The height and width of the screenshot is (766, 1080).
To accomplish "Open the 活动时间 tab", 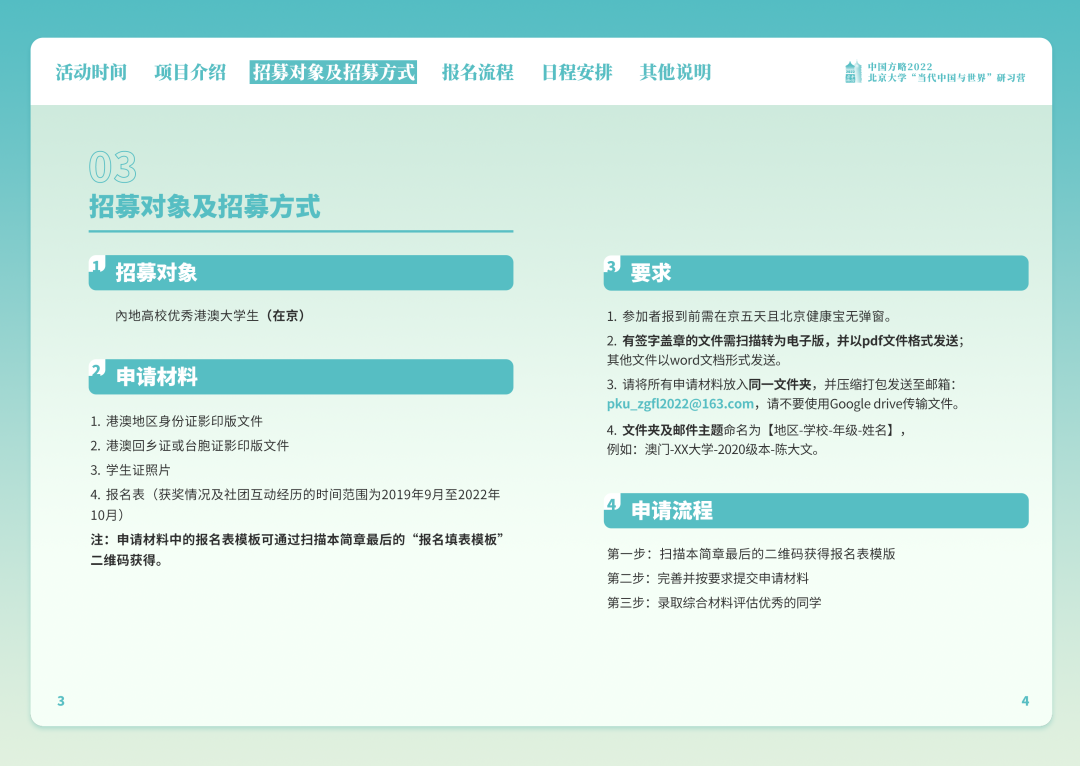I will tap(91, 72).
